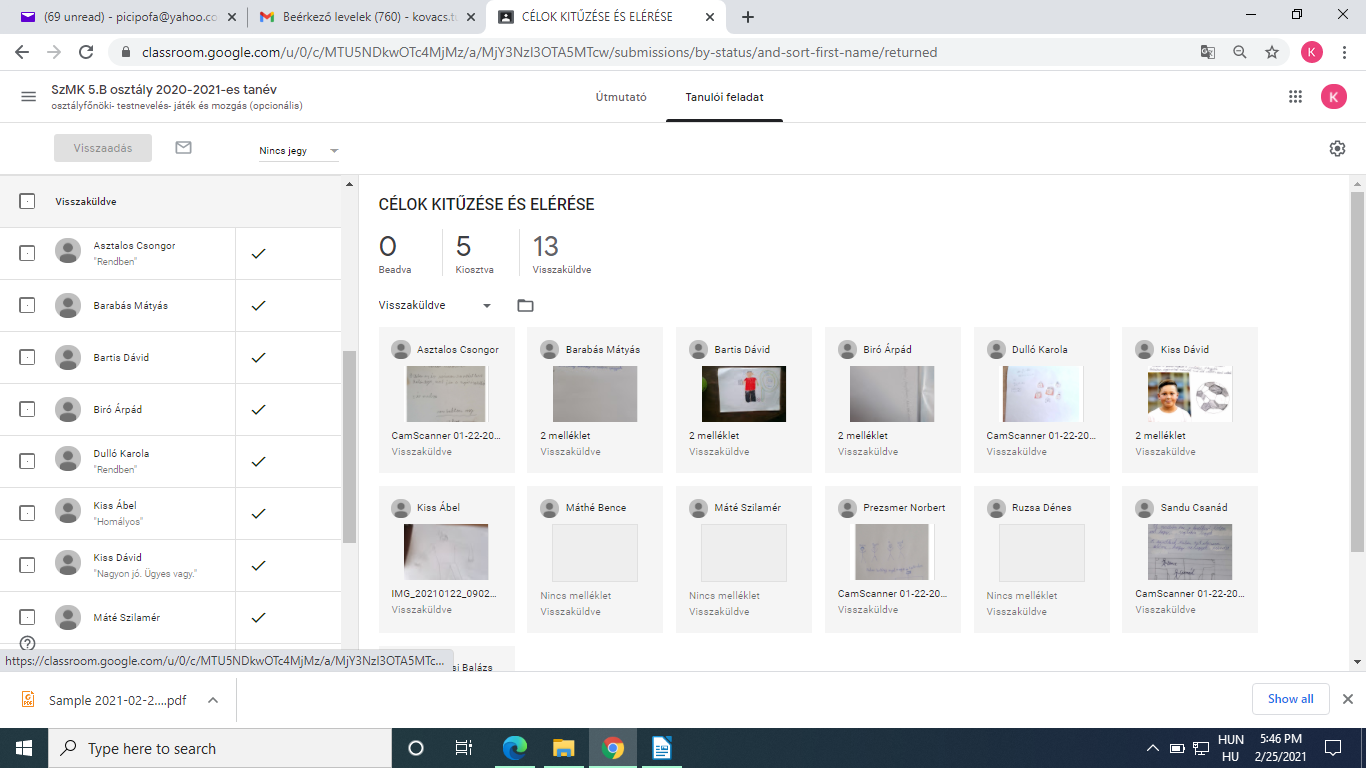Click the translate page icon in address bar
The height and width of the screenshot is (768, 1366).
pos(1208,52)
